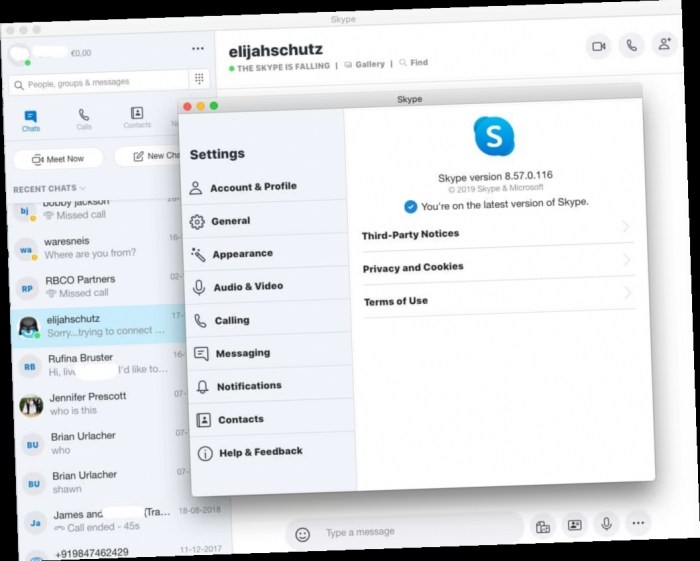Click Find in the chat header
Image resolution: width=700 pixels, height=561 pixels.
(x=414, y=62)
